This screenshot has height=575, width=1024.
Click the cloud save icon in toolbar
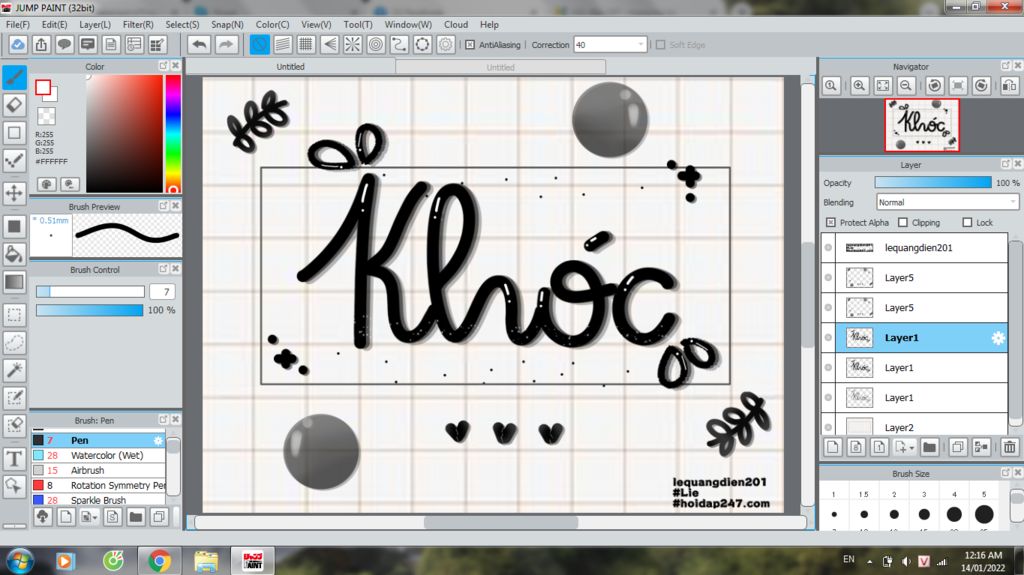click(x=18, y=44)
